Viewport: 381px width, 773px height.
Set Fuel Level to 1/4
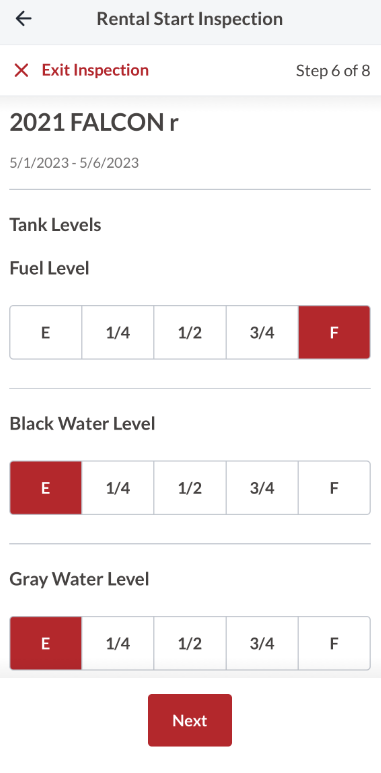118,332
